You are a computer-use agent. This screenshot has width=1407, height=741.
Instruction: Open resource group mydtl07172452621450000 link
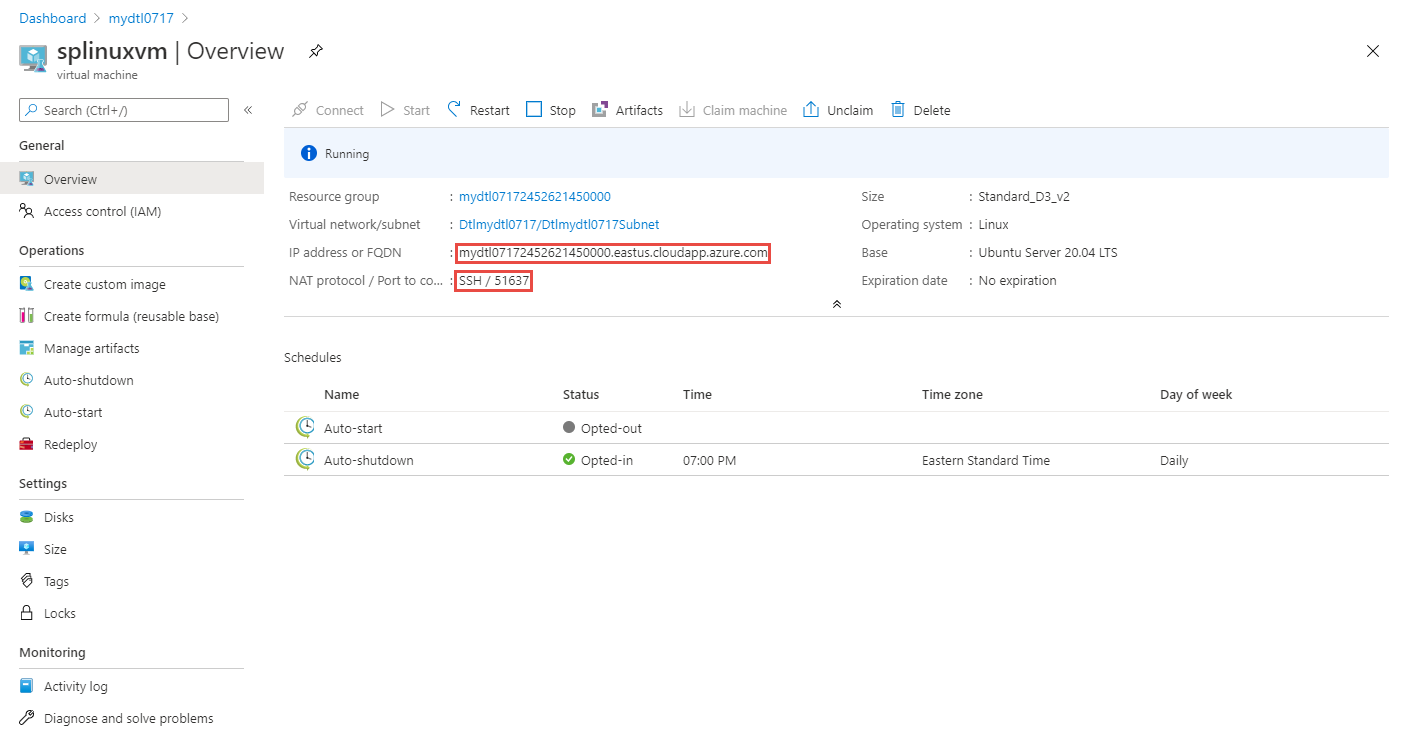pyautogui.click(x=535, y=197)
